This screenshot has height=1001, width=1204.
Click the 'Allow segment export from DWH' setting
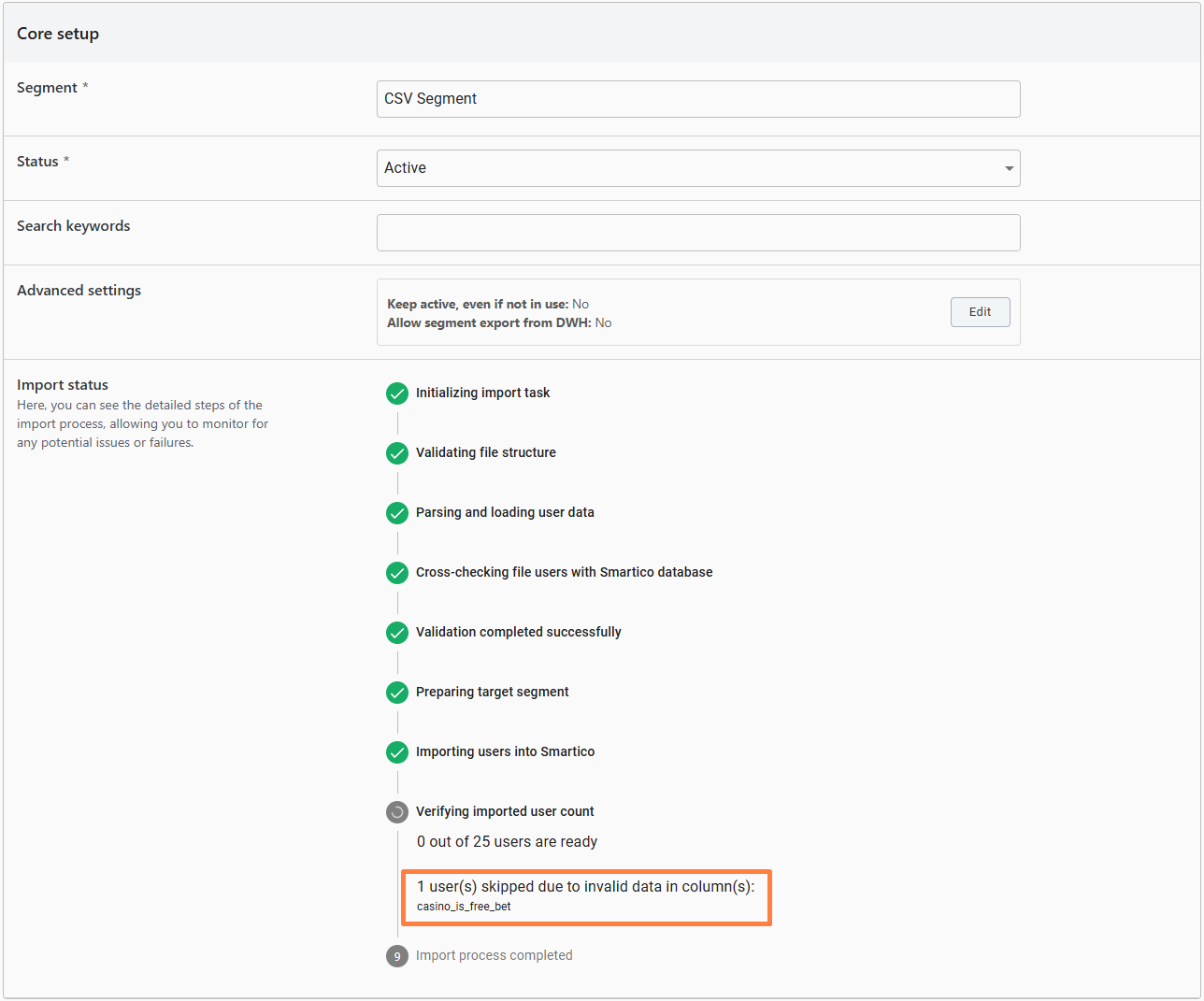498,322
